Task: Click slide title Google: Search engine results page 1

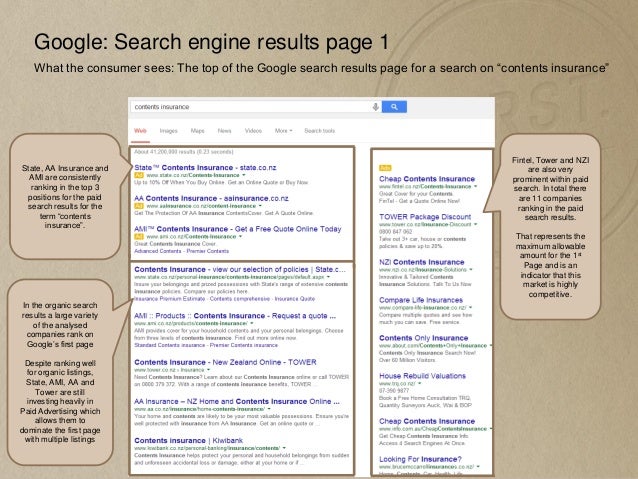Action: point(211,42)
